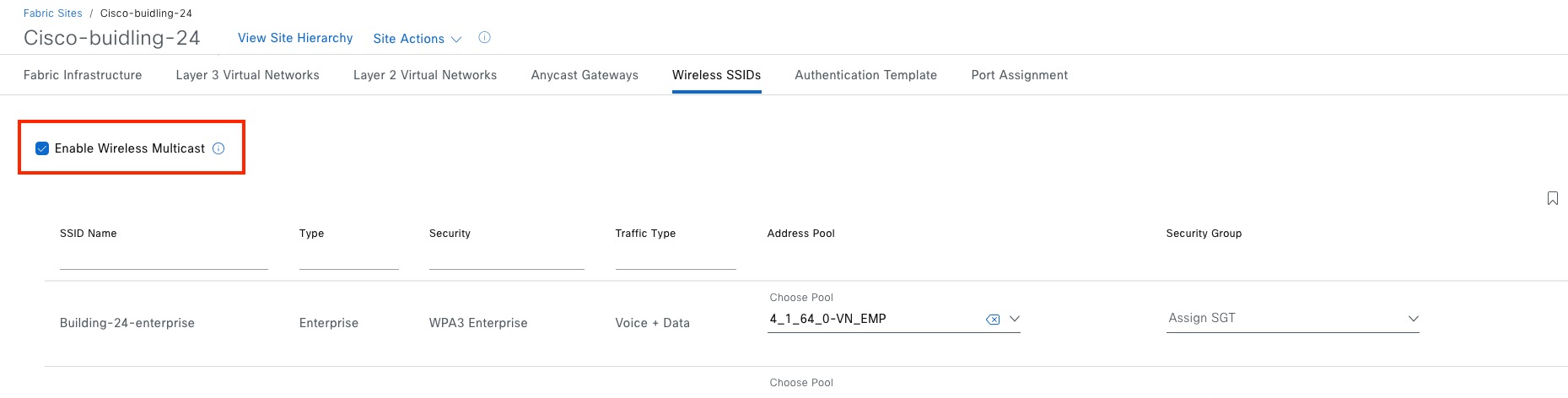Open the Site Actions dropdown
This screenshot has height=398, width=1568.
click(x=418, y=39)
